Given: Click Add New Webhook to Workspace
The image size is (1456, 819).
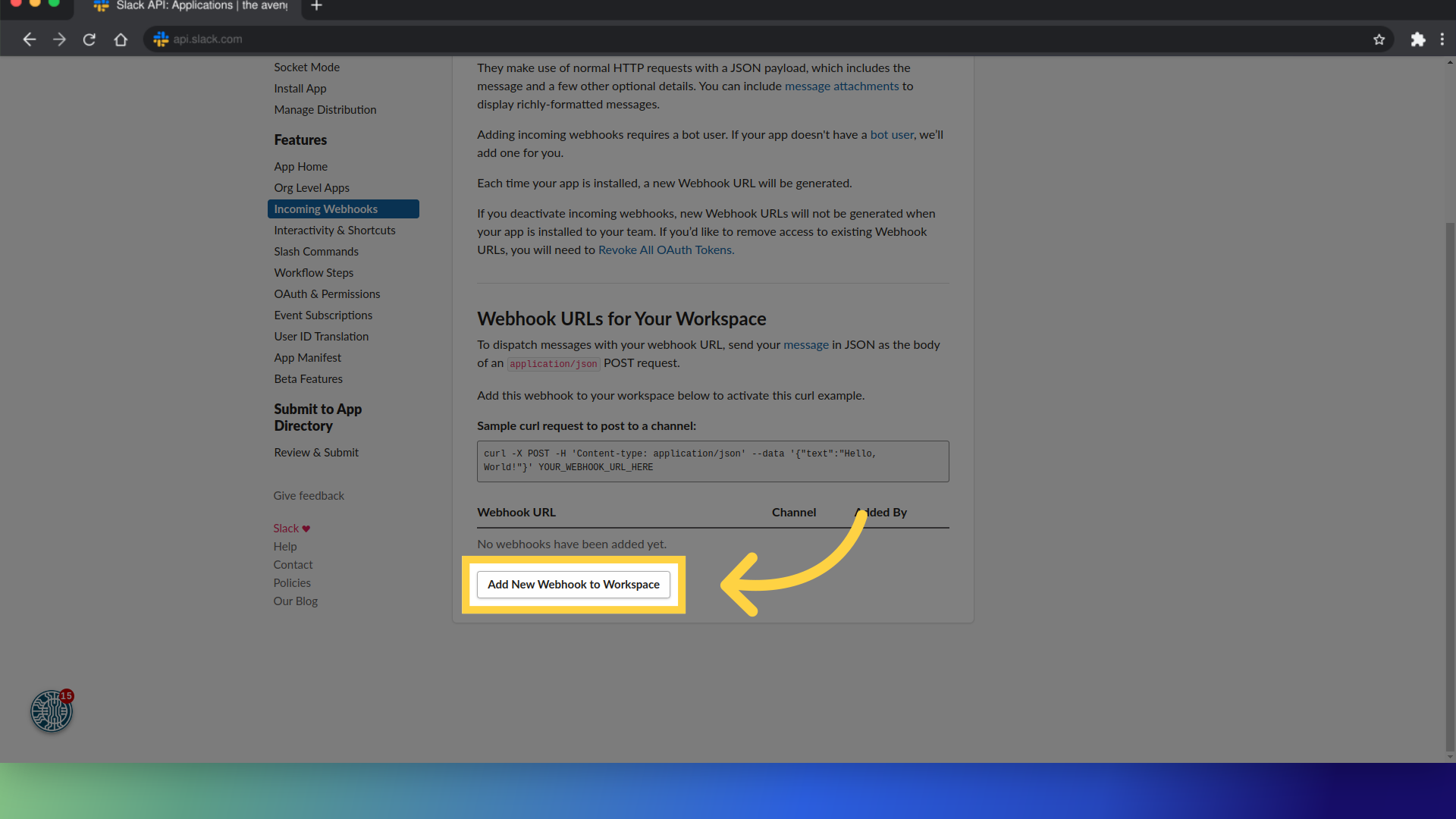Looking at the screenshot, I should pyautogui.click(x=573, y=585).
